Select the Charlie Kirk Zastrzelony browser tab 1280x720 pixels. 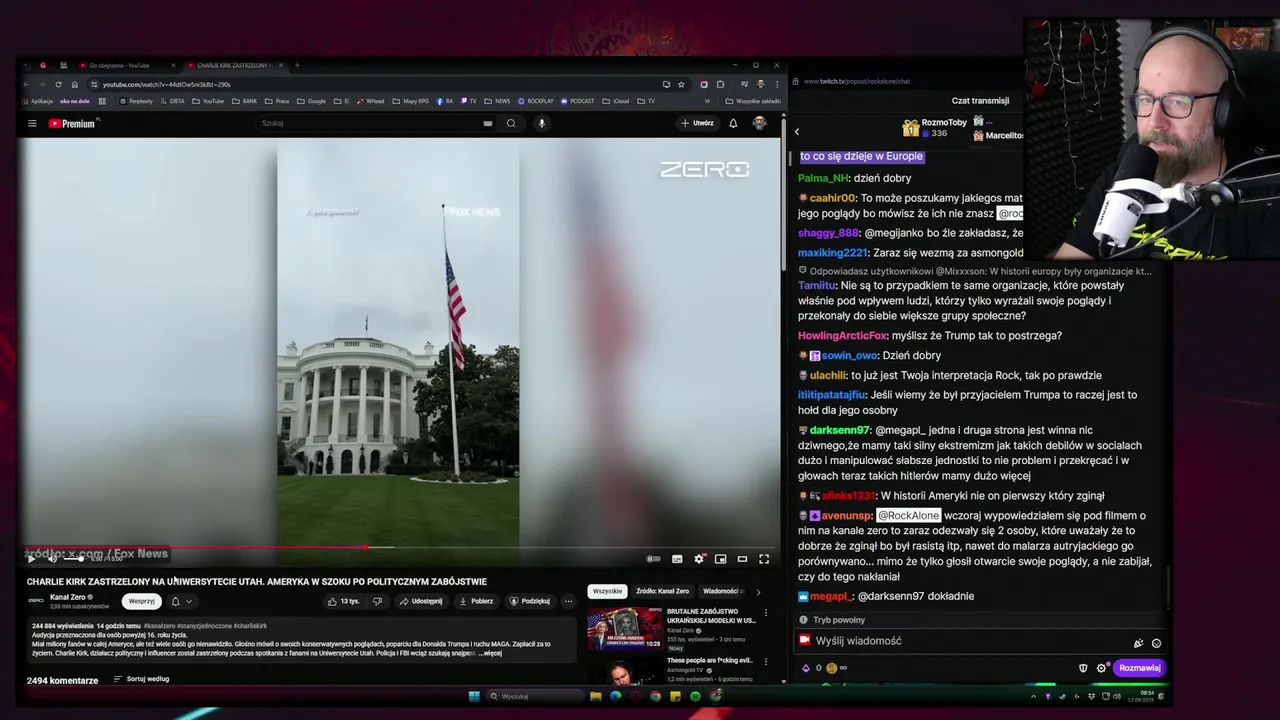click(x=235, y=65)
